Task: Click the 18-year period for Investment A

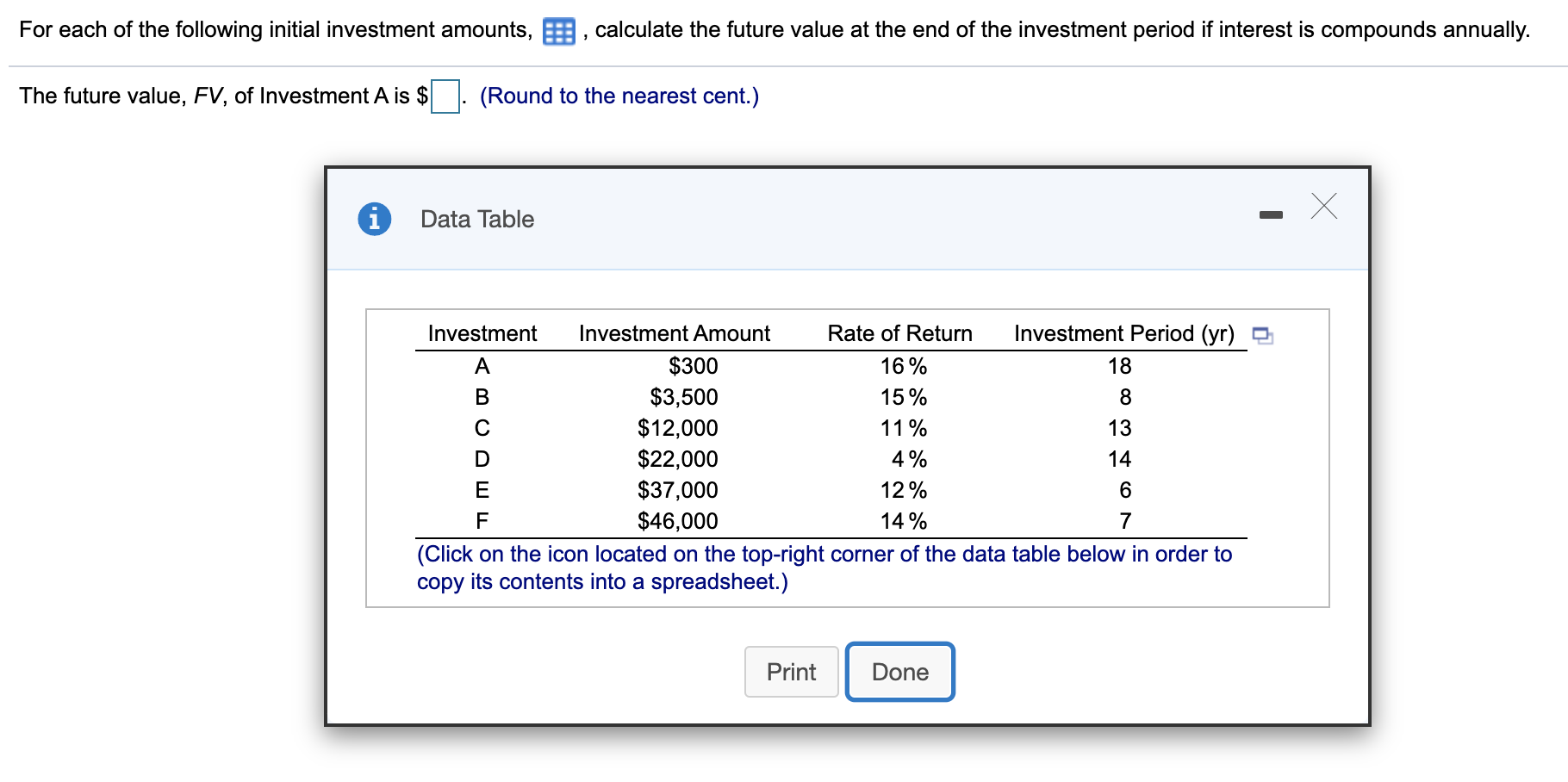Action: click(x=1120, y=365)
